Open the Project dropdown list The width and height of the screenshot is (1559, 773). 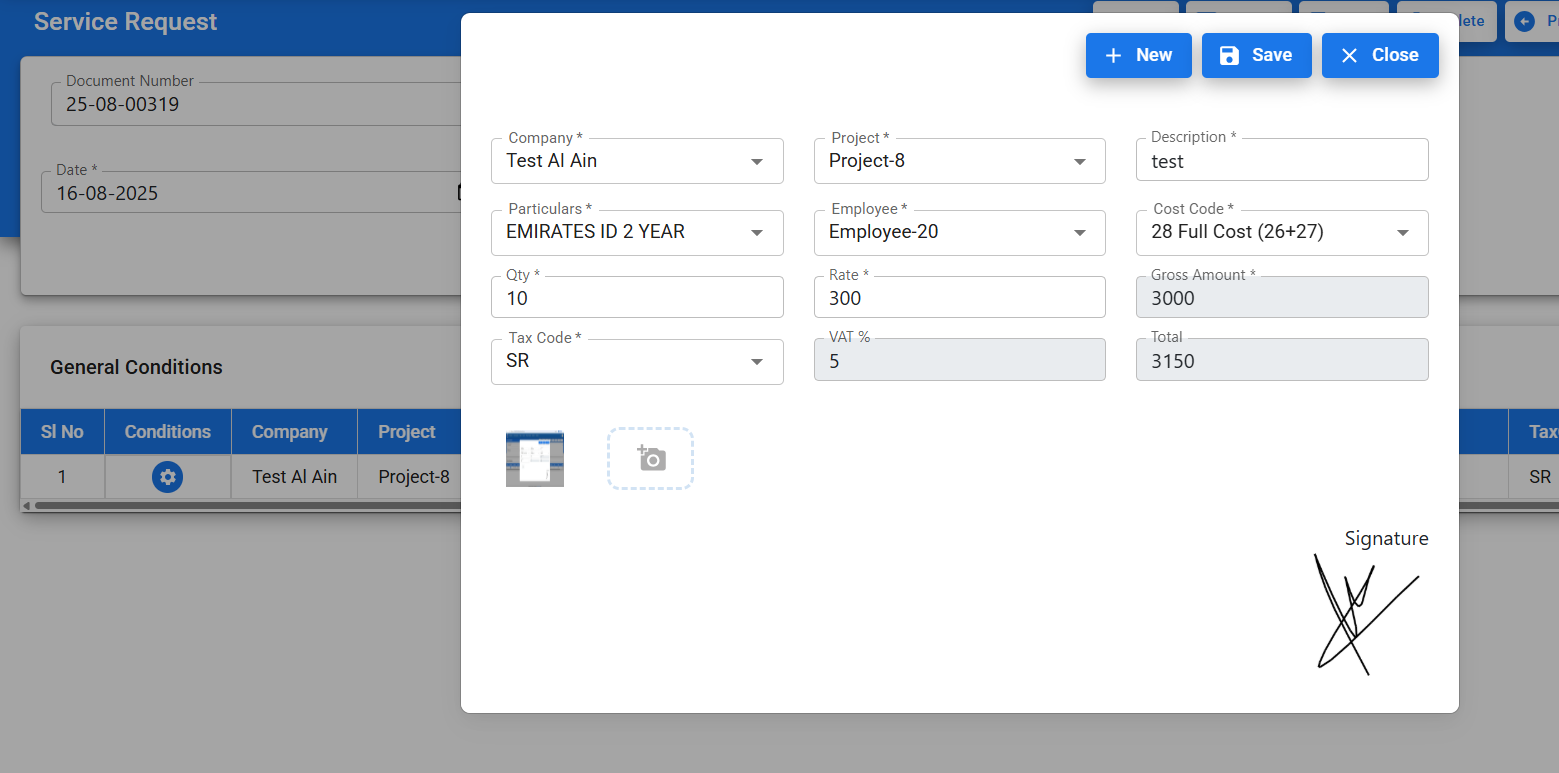click(1079, 162)
